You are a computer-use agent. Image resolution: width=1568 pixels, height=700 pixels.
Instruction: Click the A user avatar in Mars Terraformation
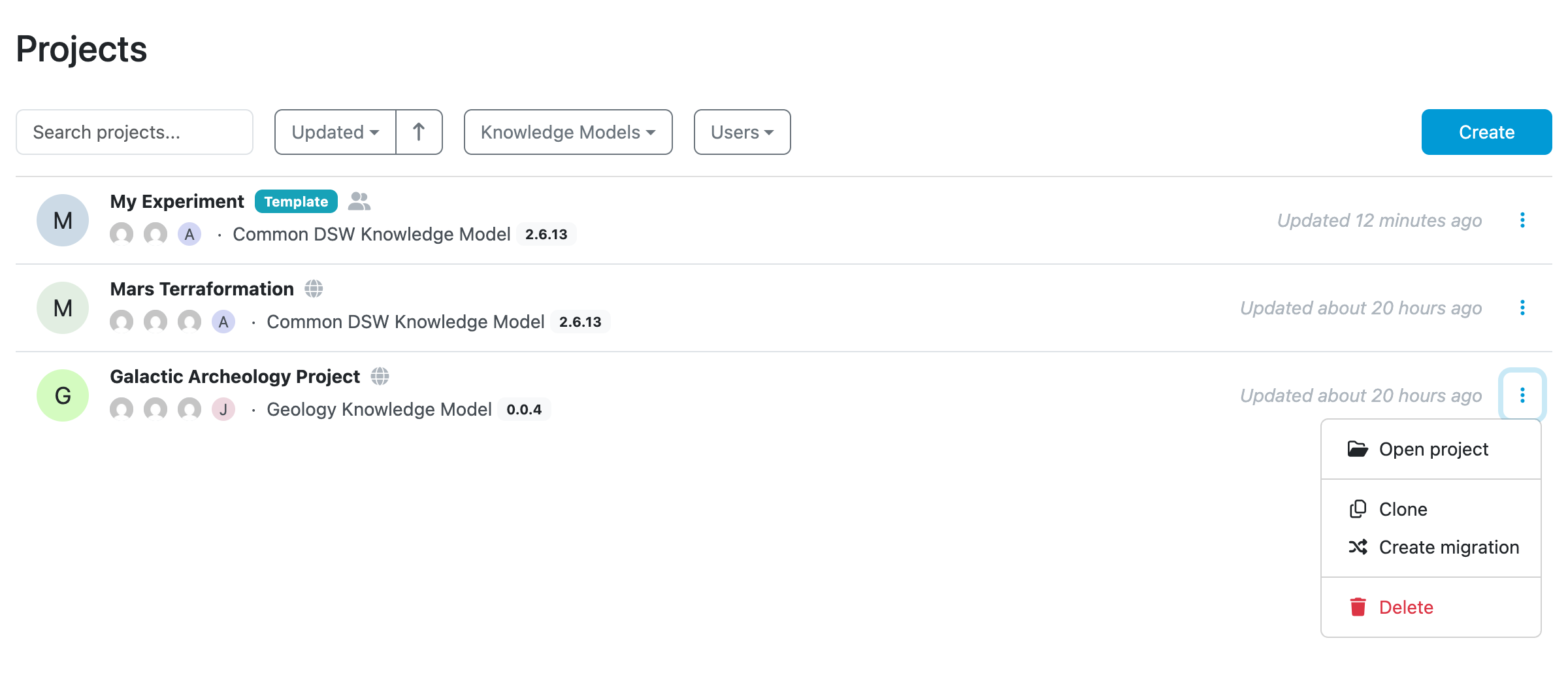pyautogui.click(x=223, y=322)
